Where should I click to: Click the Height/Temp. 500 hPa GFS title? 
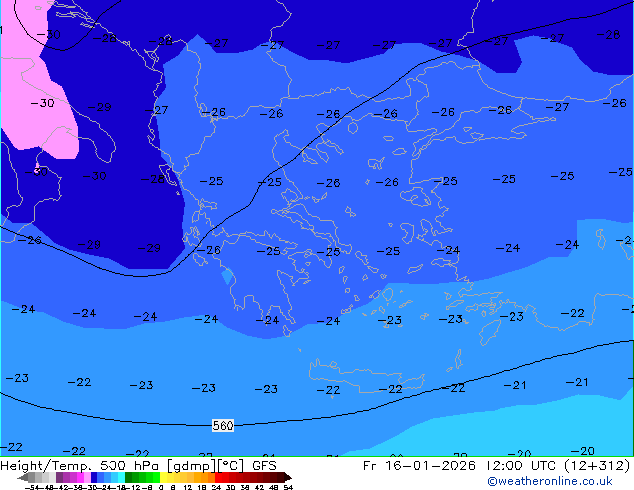click(138, 465)
